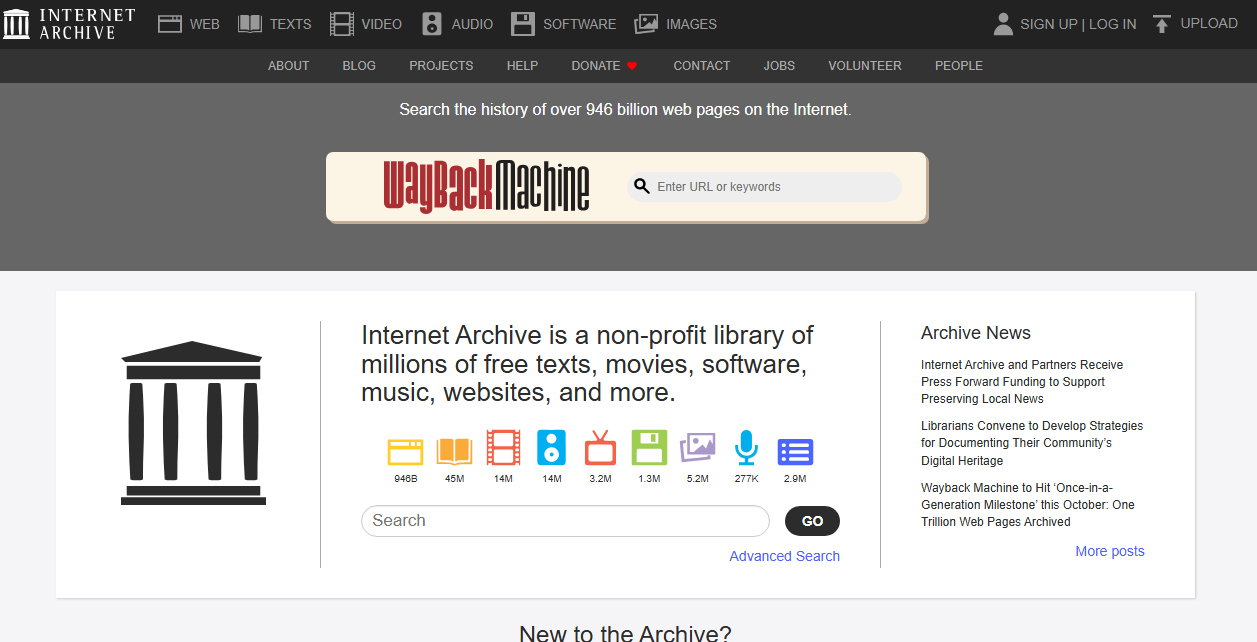
Task: Click the green floppy icon labeled 1.3M
Action: (x=649, y=448)
